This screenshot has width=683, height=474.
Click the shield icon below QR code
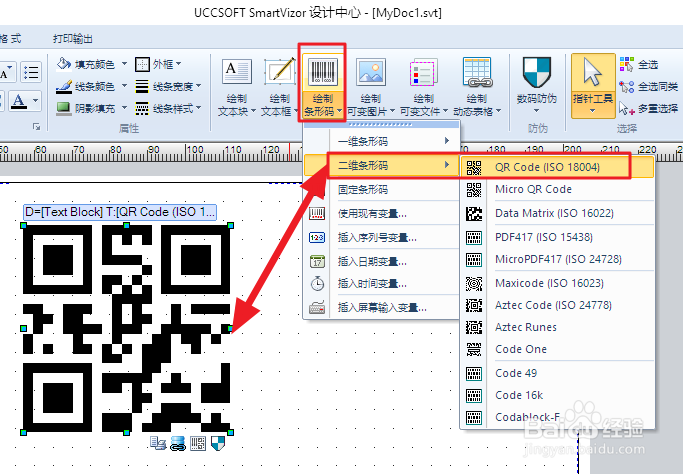(218, 444)
